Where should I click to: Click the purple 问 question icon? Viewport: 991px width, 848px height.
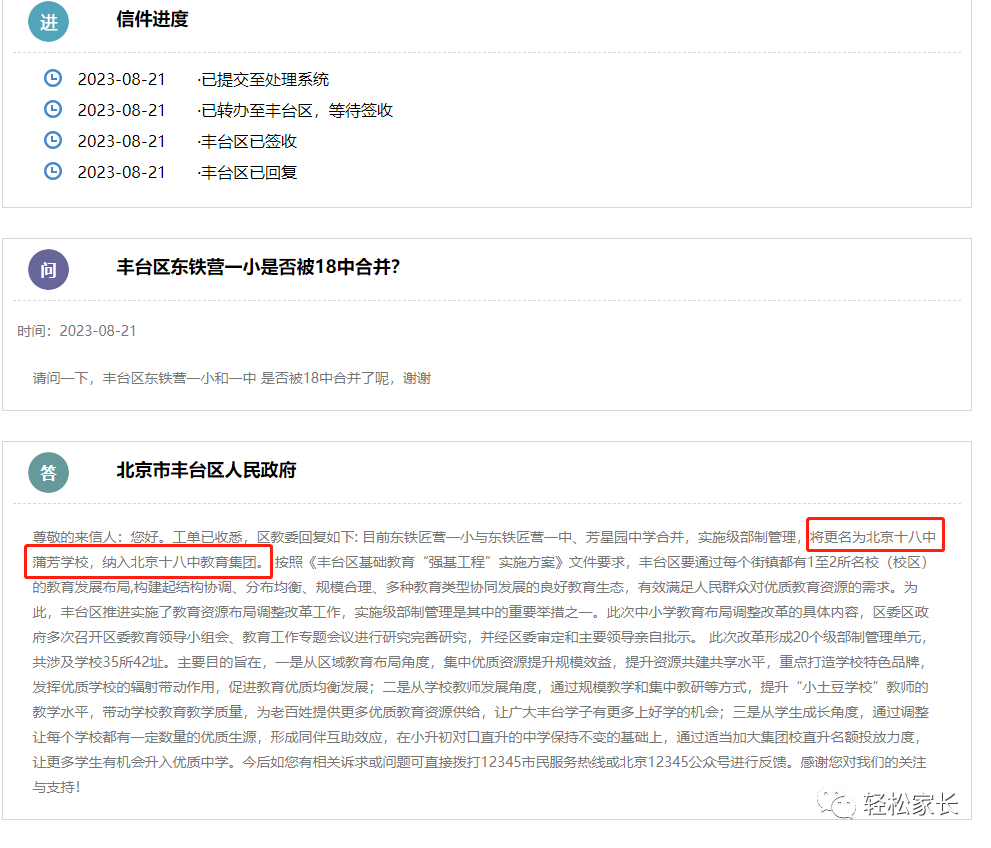(49, 270)
